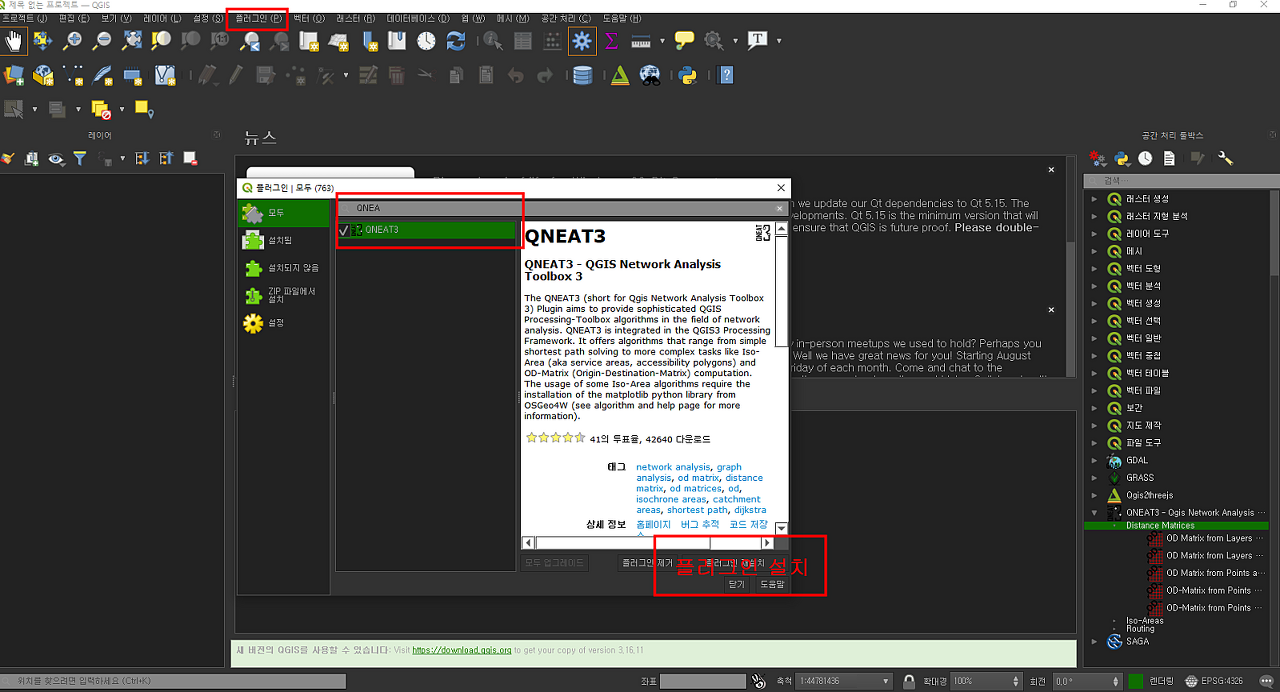Open the download.qgis.org link
The width and height of the screenshot is (1280, 692).
pos(462,650)
